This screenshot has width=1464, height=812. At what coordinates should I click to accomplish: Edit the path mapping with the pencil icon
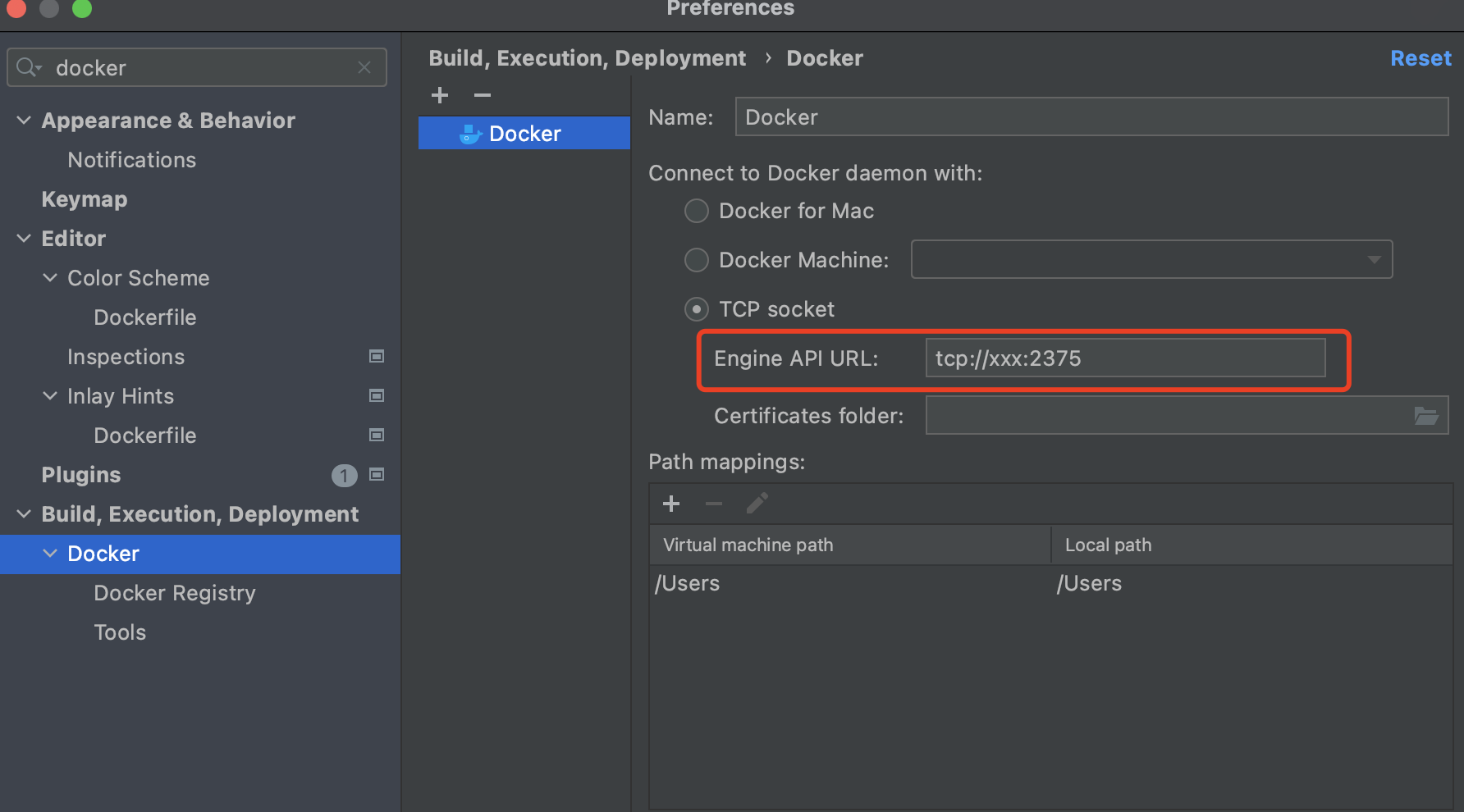[x=757, y=503]
